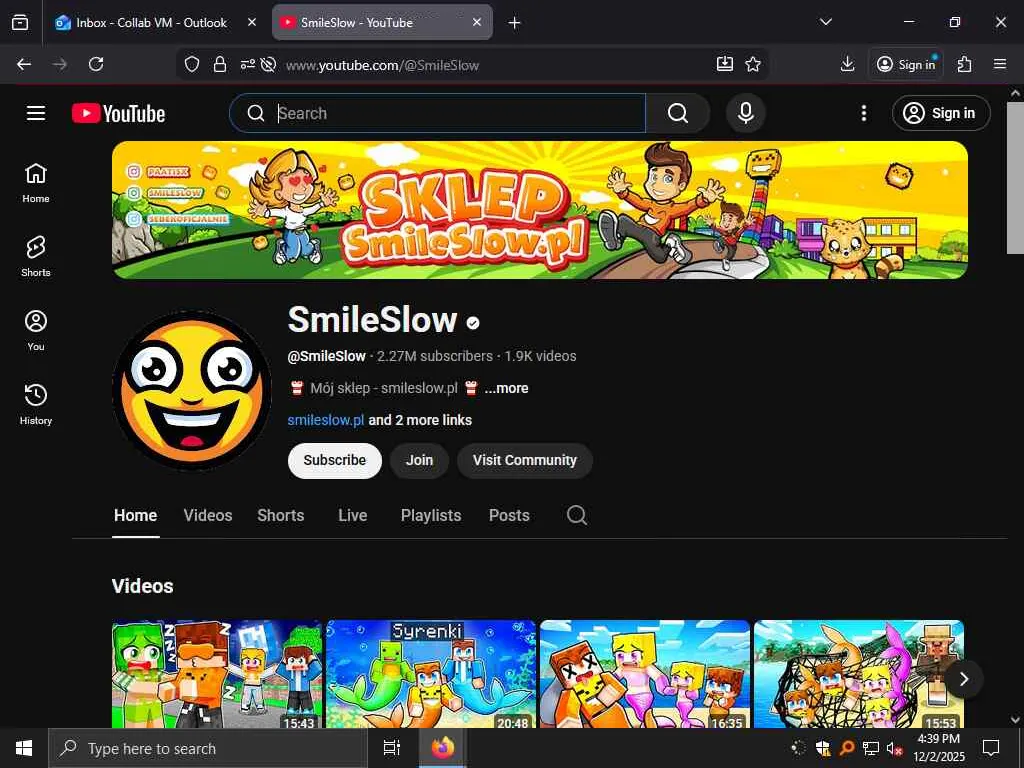This screenshot has width=1024, height=768.
Task: Close the SmileSlow - YouTube tab
Action: (477, 22)
